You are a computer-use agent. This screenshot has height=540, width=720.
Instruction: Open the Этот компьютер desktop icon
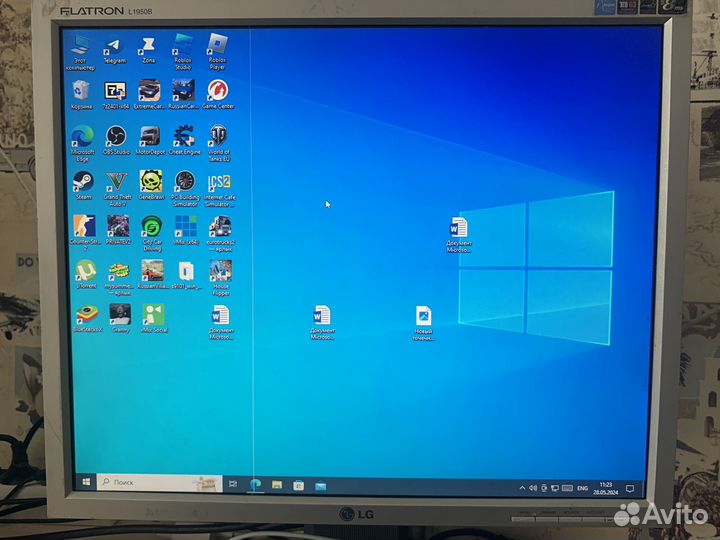coord(80,53)
